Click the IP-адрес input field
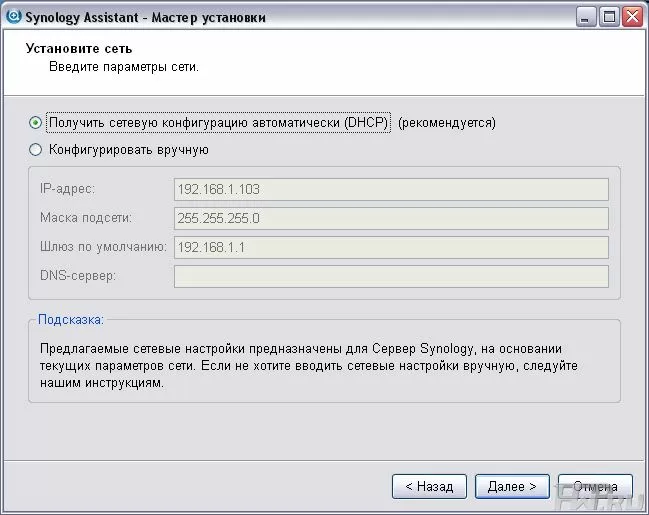The width and height of the screenshot is (649, 515). (391, 189)
